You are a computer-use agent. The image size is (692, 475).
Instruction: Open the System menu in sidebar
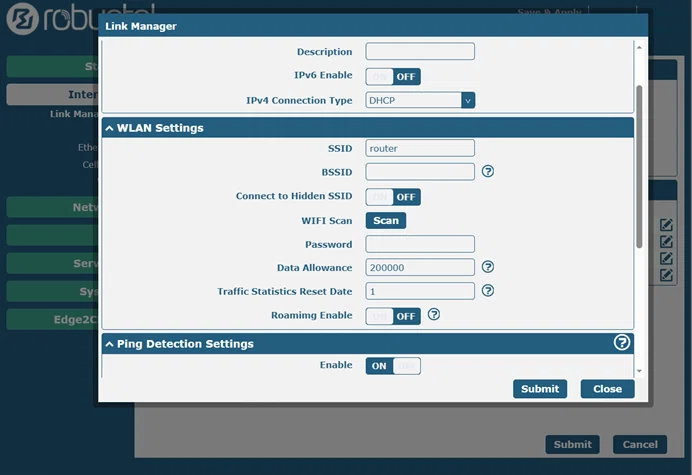pyautogui.click(x=53, y=292)
